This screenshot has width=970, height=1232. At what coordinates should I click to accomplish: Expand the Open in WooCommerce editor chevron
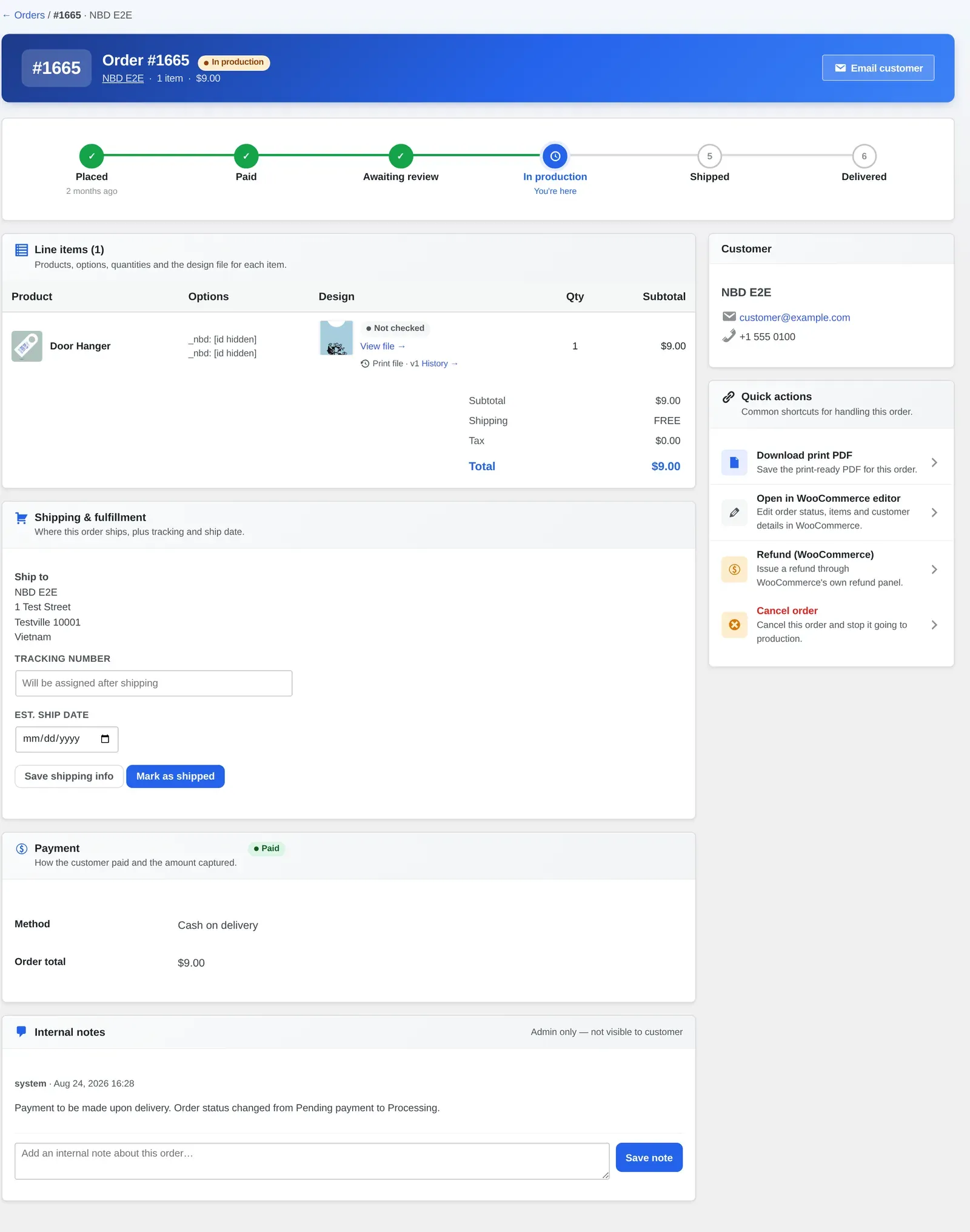tap(934, 512)
